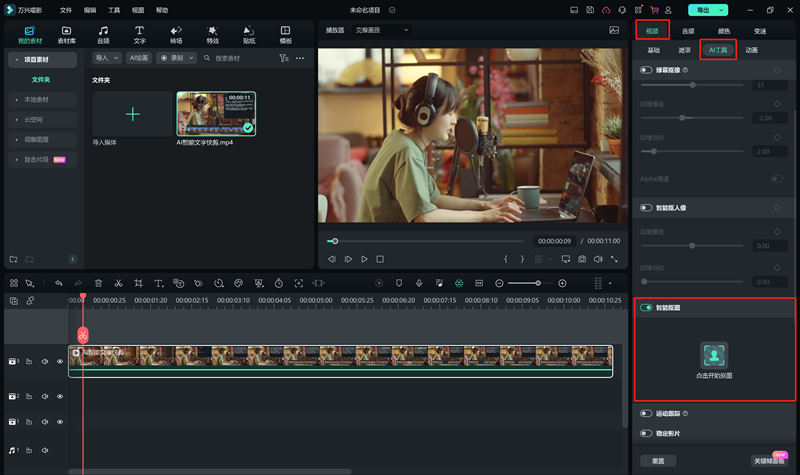
Task: Open the 文件 menu
Action: pyautogui.click(x=66, y=10)
